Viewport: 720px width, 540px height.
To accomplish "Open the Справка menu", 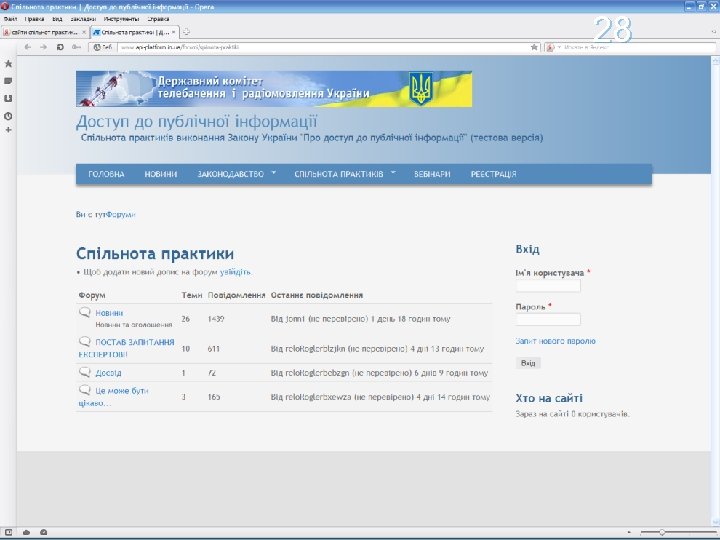I will (158, 19).
